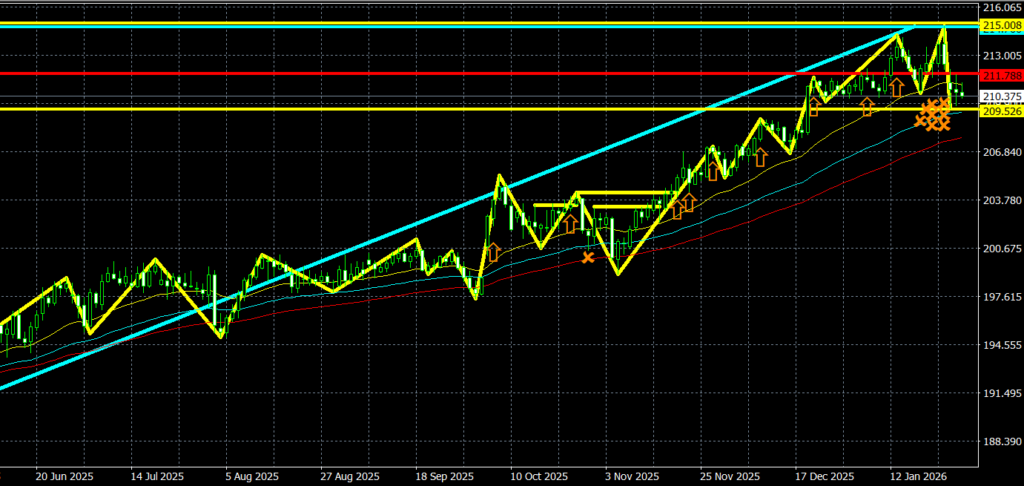Click the top yellow horizontal line at 215.008
The image size is (1024, 486).
coord(400,22)
